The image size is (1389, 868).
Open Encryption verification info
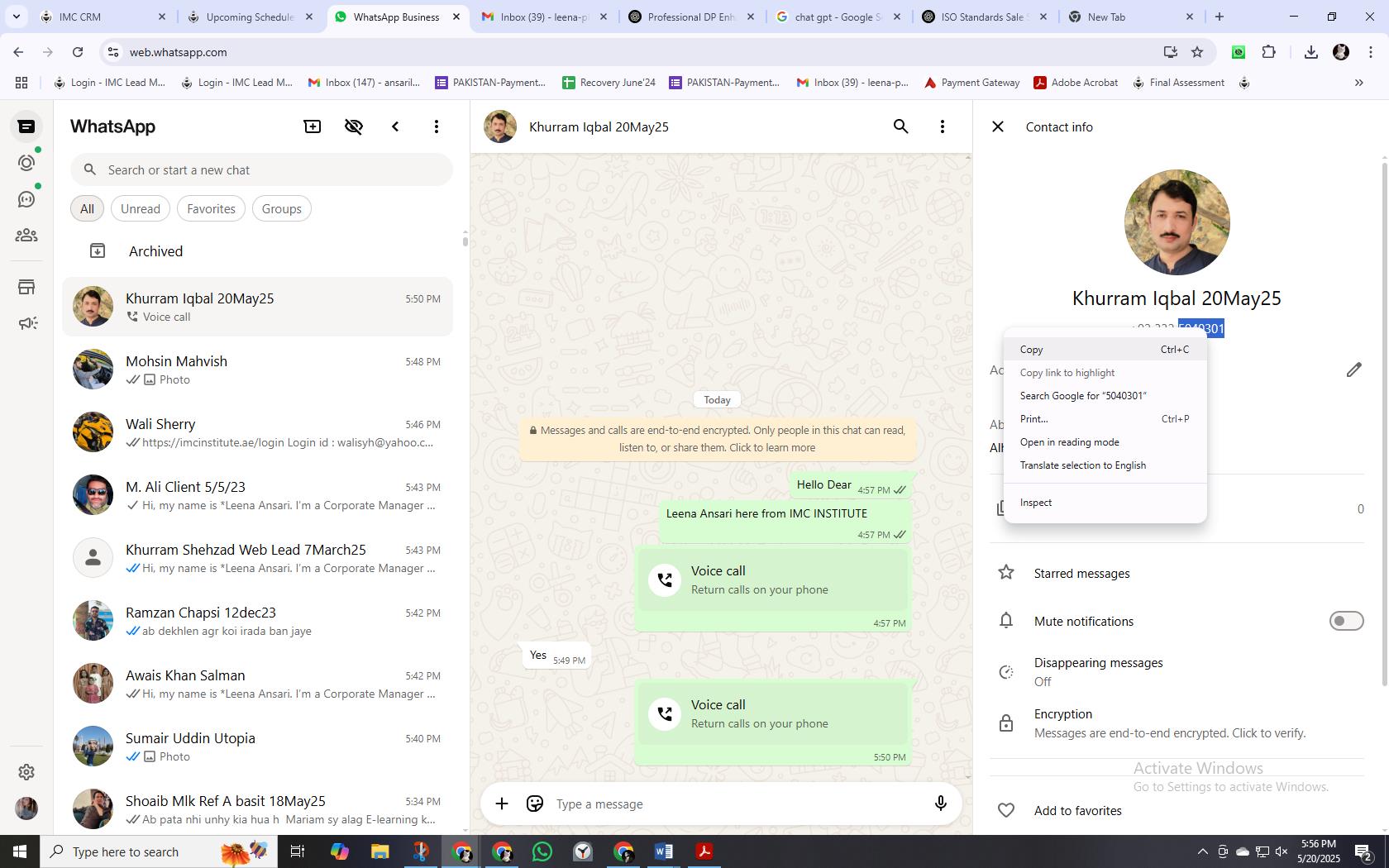[x=1177, y=723]
